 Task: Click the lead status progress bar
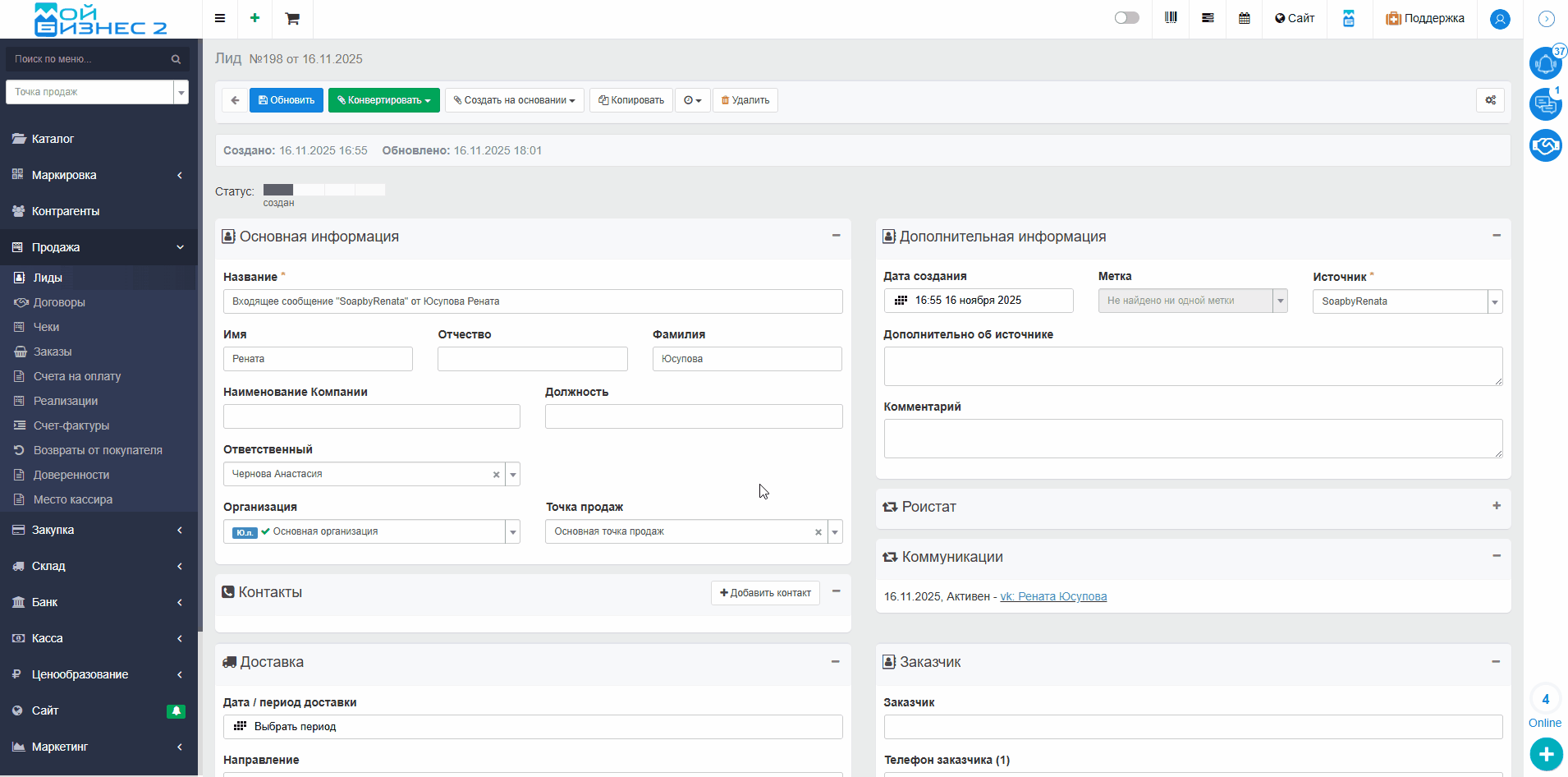coord(323,190)
